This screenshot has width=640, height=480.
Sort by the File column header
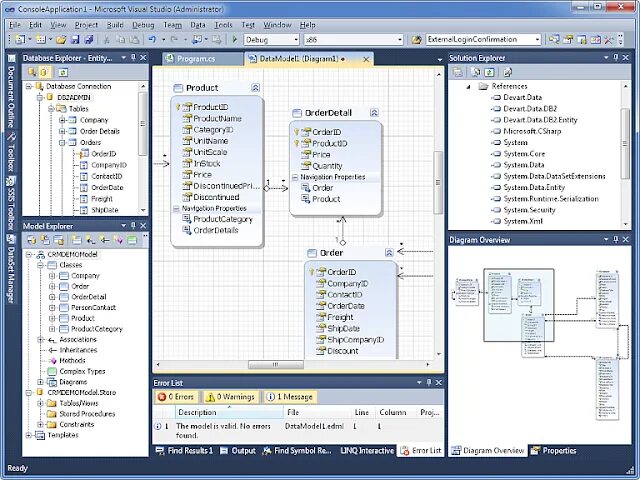317,412
